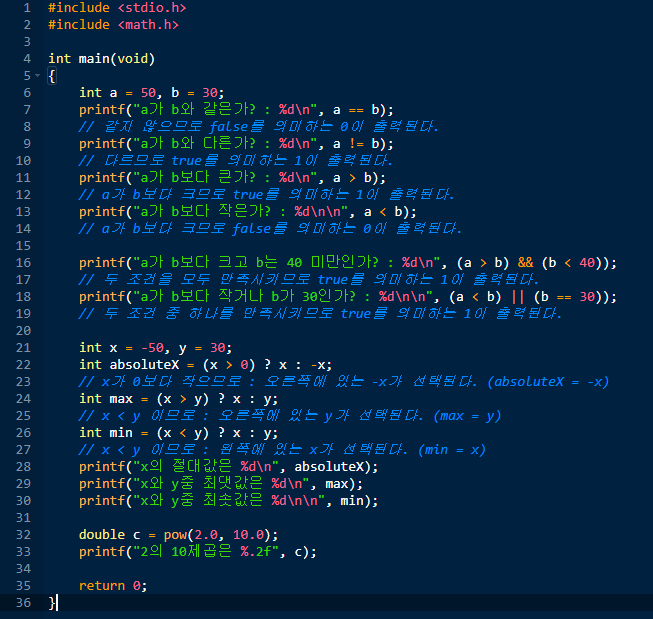This screenshot has height=619, width=653.
Task: Click the "(b < 40)" expression on line 16
Action: (x=571, y=263)
